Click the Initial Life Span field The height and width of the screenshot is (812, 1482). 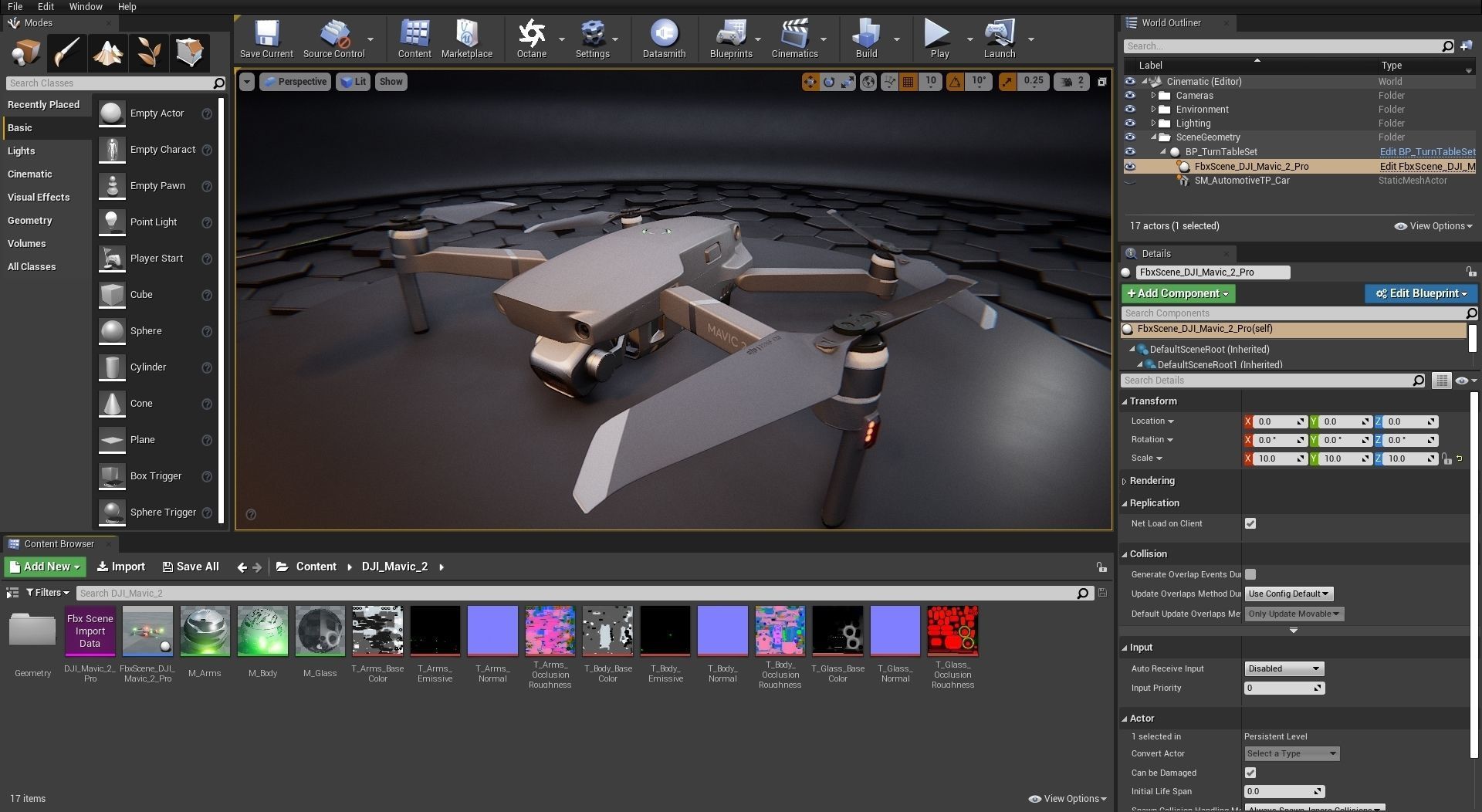(1284, 791)
